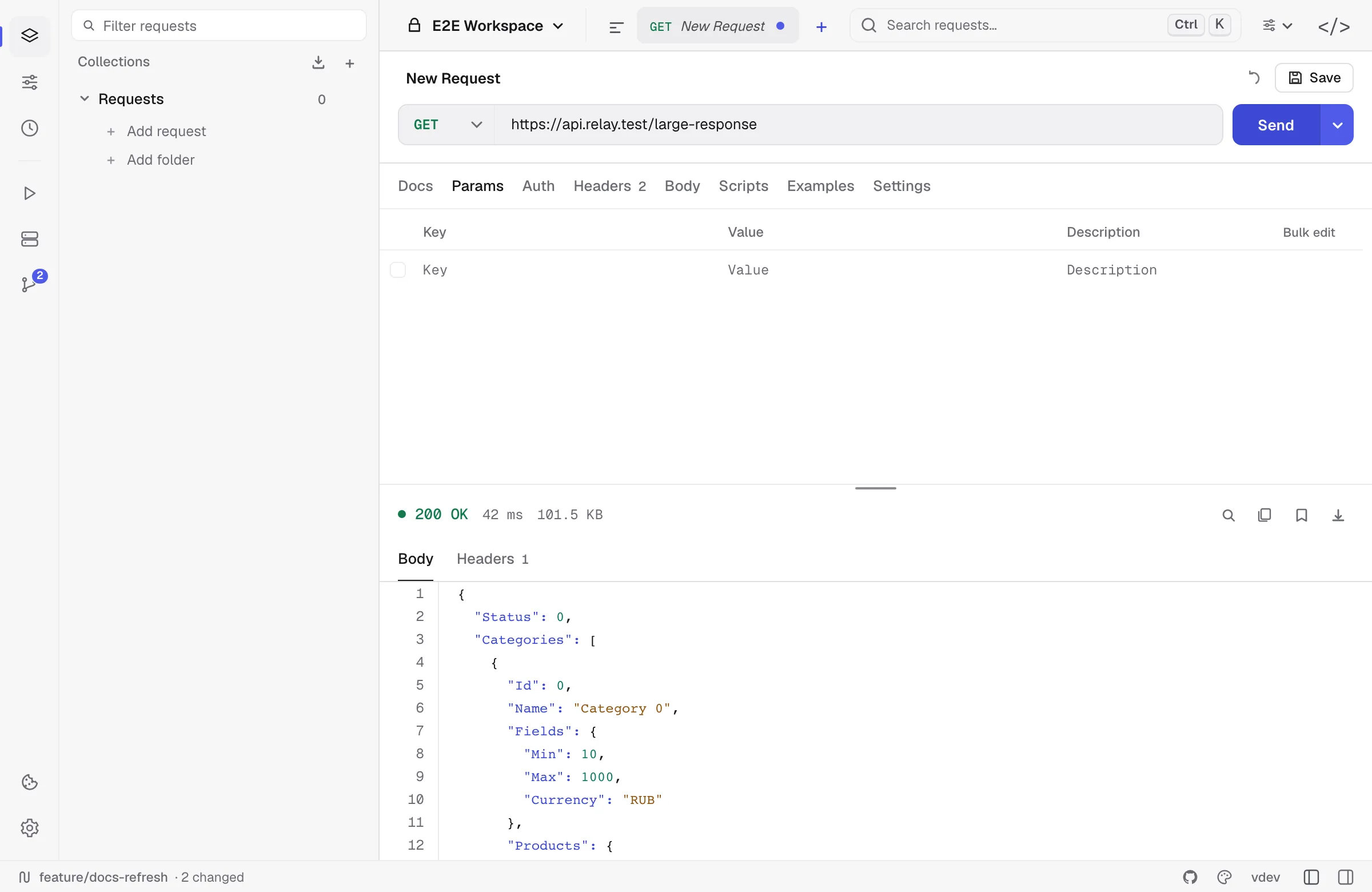1372x892 pixels.
Task: Search the response body with magnifier icon
Action: click(x=1229, y=516)
